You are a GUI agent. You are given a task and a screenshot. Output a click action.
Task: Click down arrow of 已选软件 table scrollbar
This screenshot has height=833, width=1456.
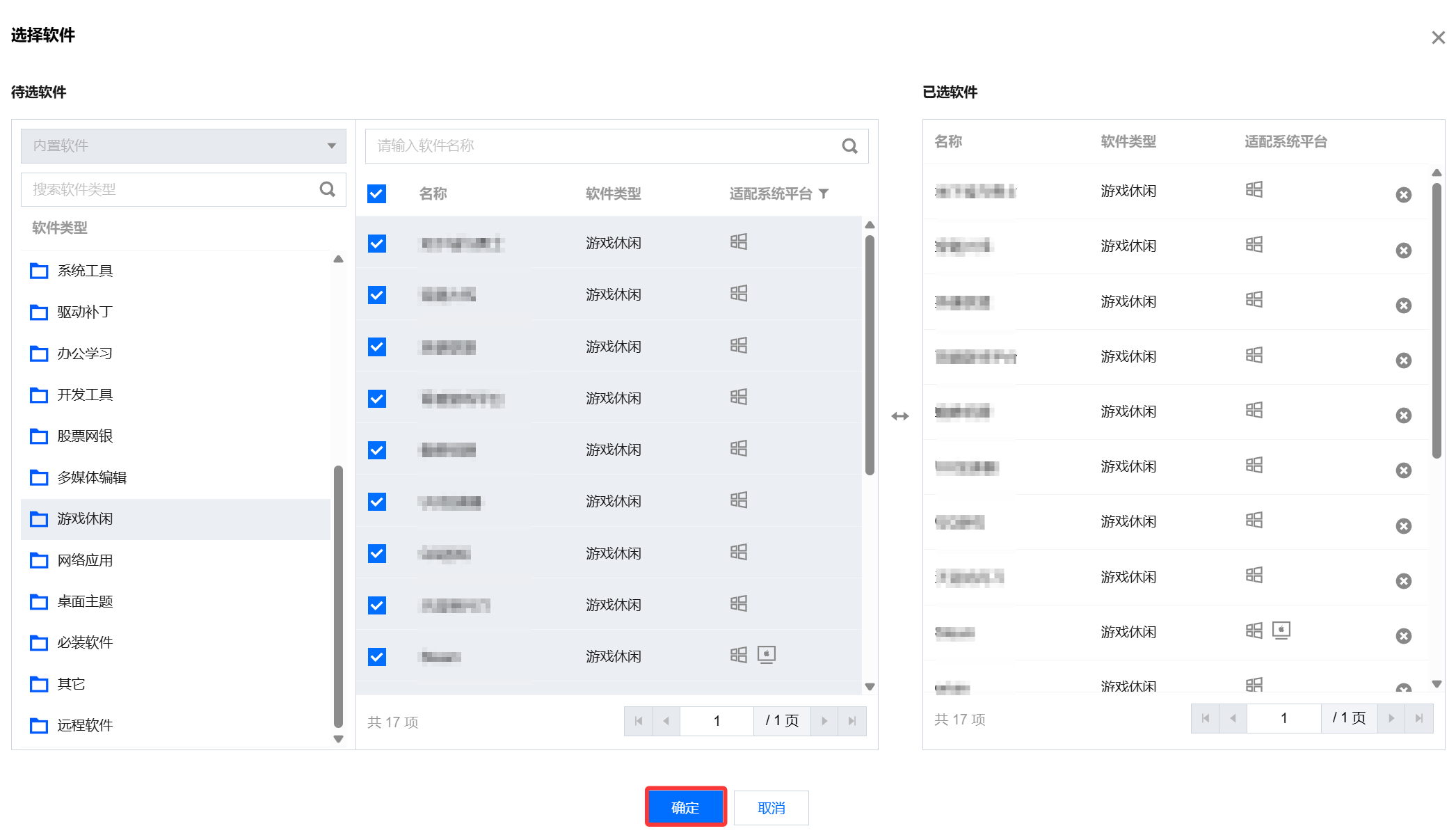click(1437, 684)
